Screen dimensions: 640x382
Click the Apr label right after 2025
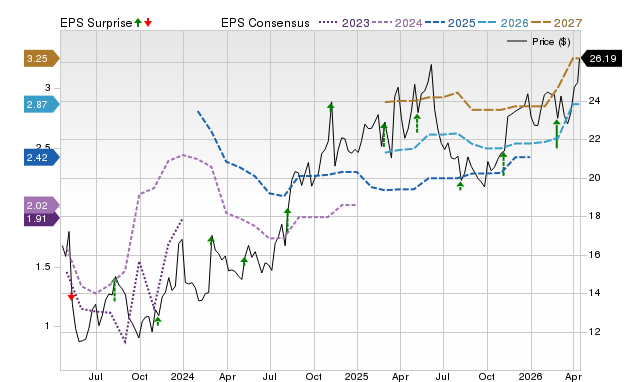tap(400, 377)
